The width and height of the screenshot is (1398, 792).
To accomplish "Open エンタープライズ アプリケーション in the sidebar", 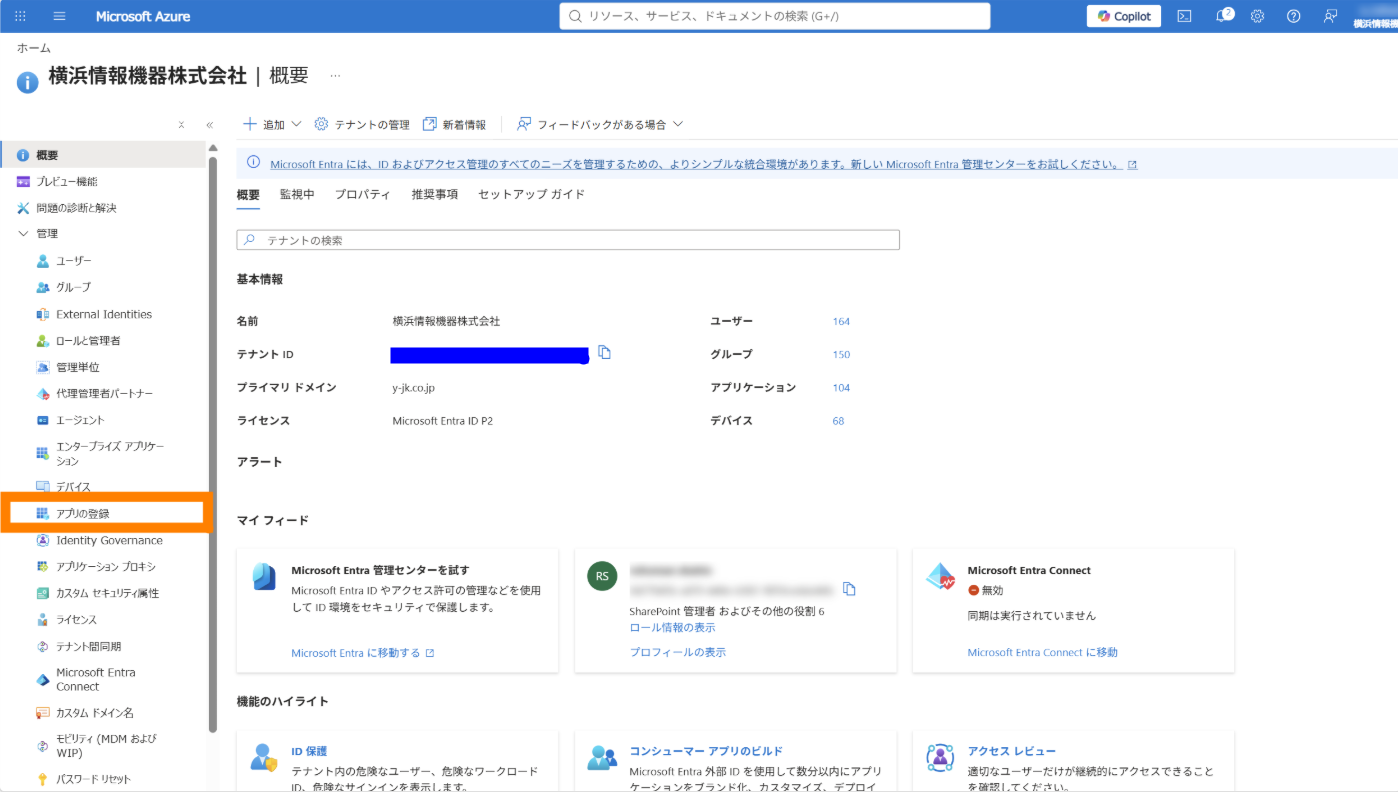I will (110, 453).
